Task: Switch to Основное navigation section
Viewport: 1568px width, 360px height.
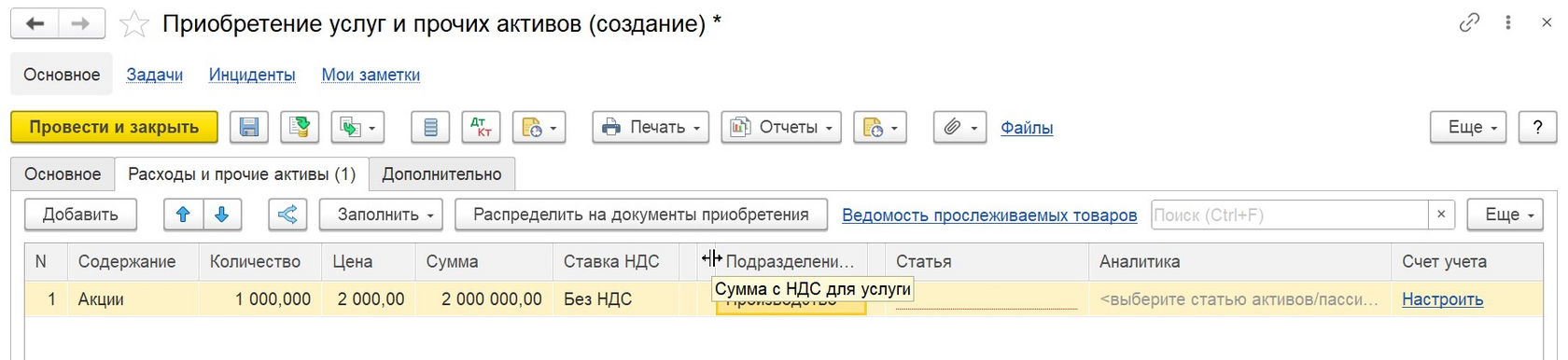Action: pos(62,75)
